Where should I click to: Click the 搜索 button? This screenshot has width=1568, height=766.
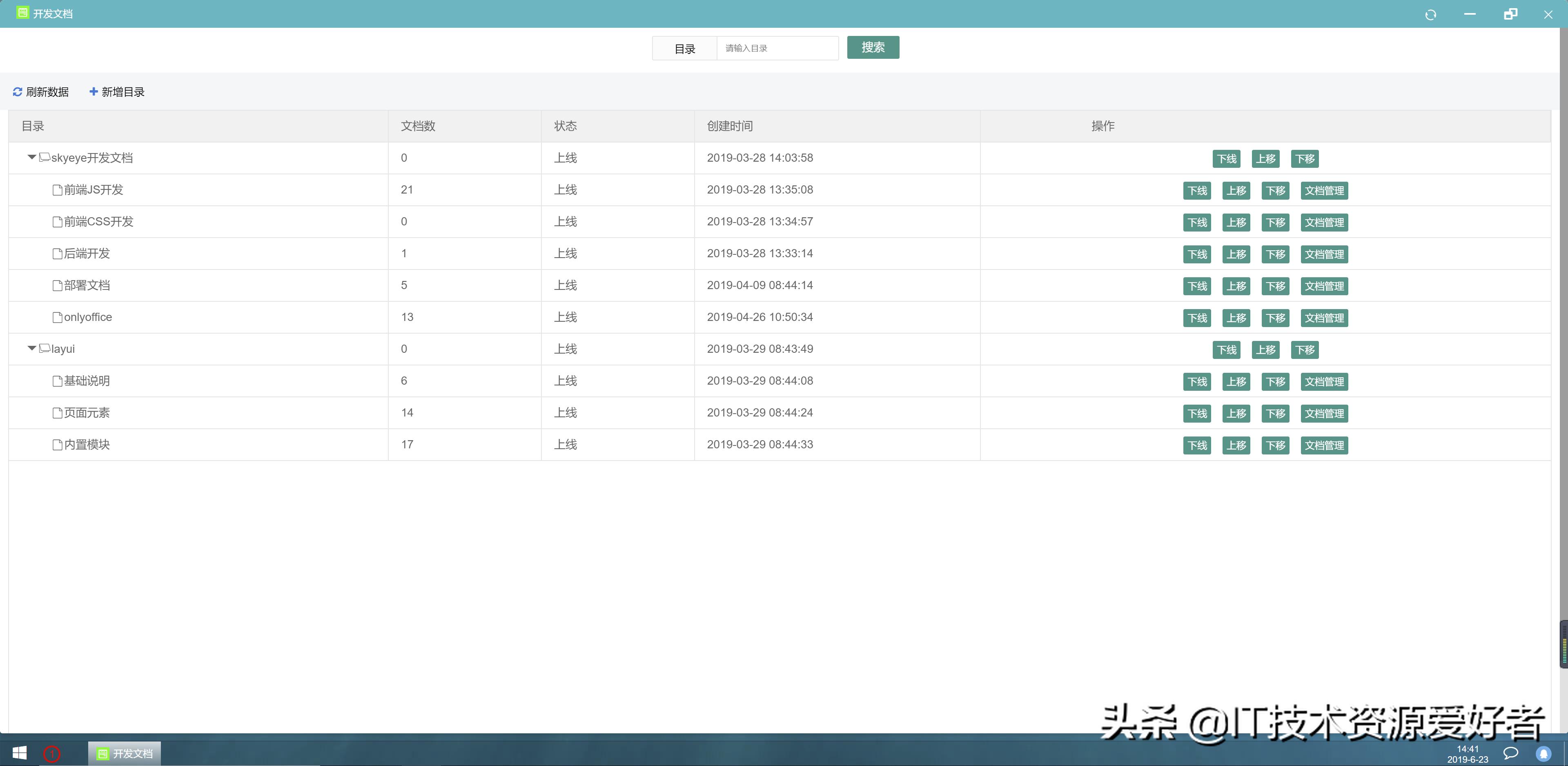pyautogui.click(x=873, y=47)
